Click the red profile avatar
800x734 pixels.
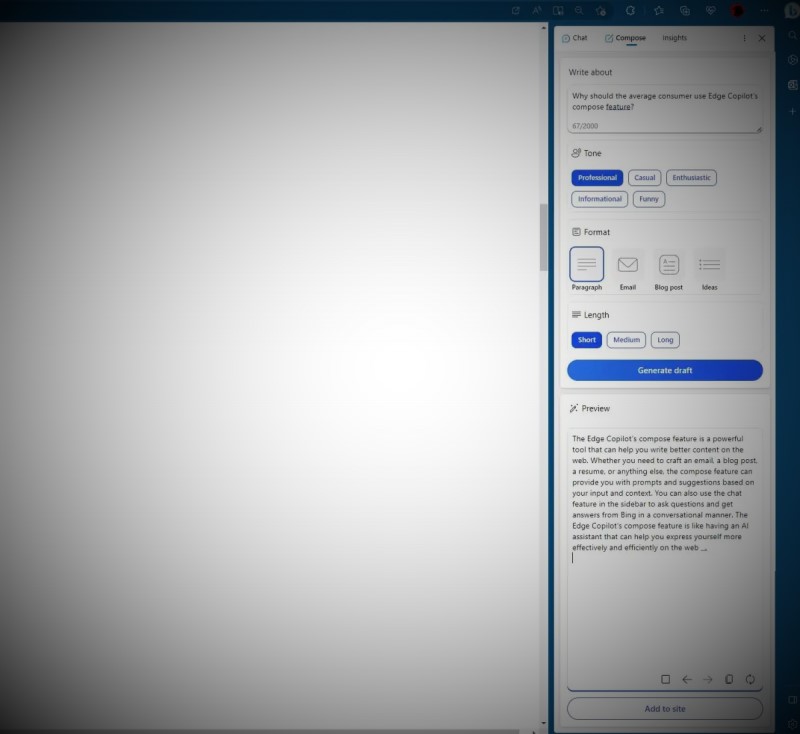coord(737,11)
